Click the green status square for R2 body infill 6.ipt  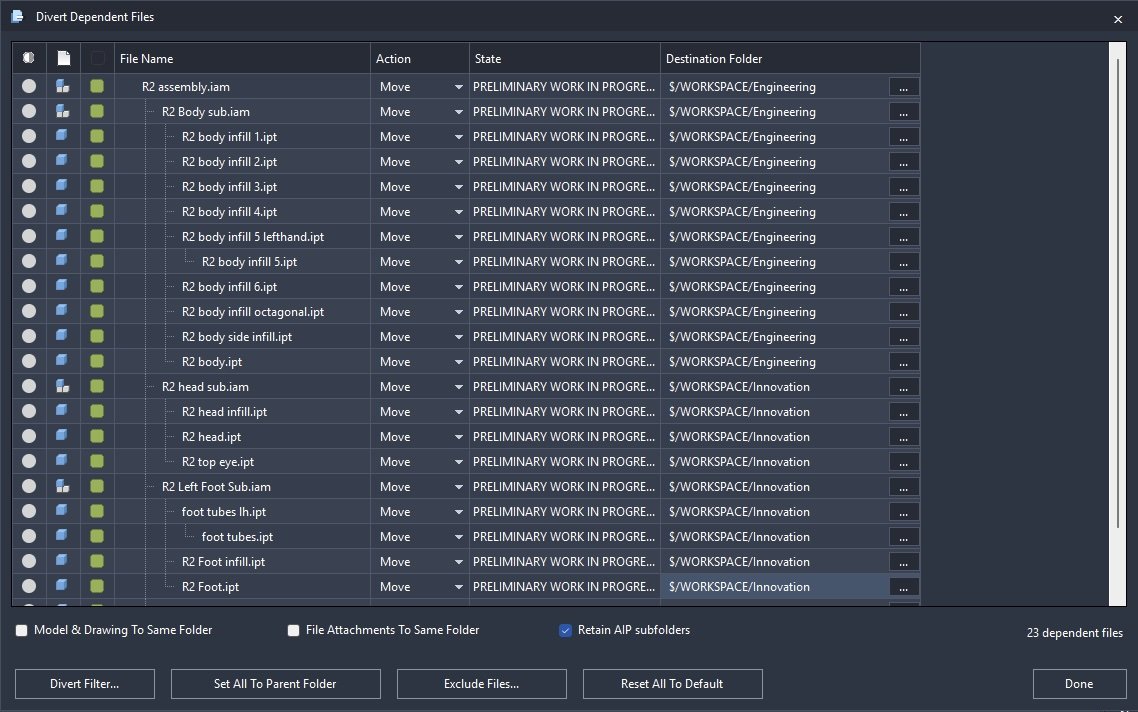(97, 287)
